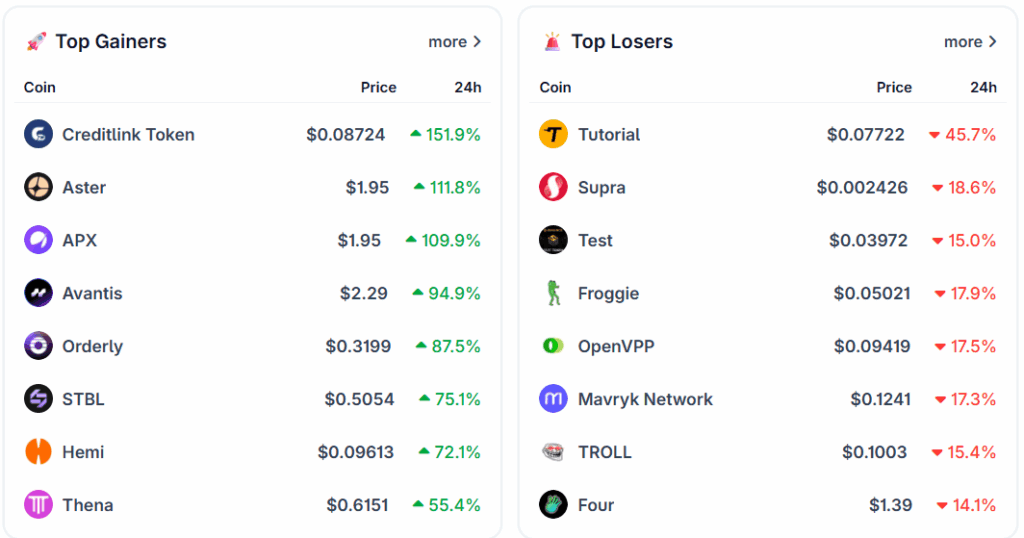Sort losers by the 24h column header
The height and width of the screenshot is (538, 1024).
983,87
